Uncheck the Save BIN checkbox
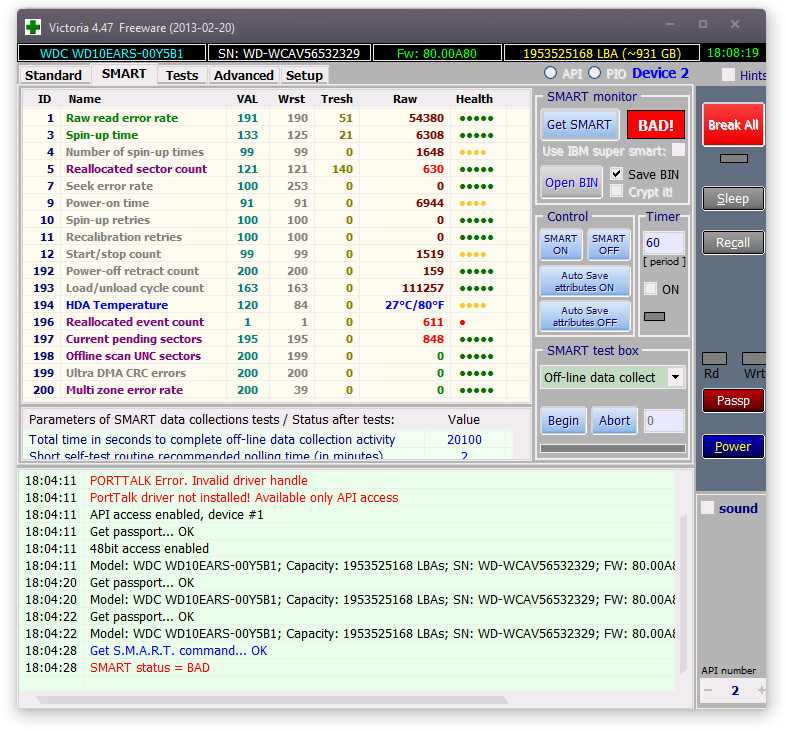The height and width of the screenshot is (731, 787). pos(616,174)
